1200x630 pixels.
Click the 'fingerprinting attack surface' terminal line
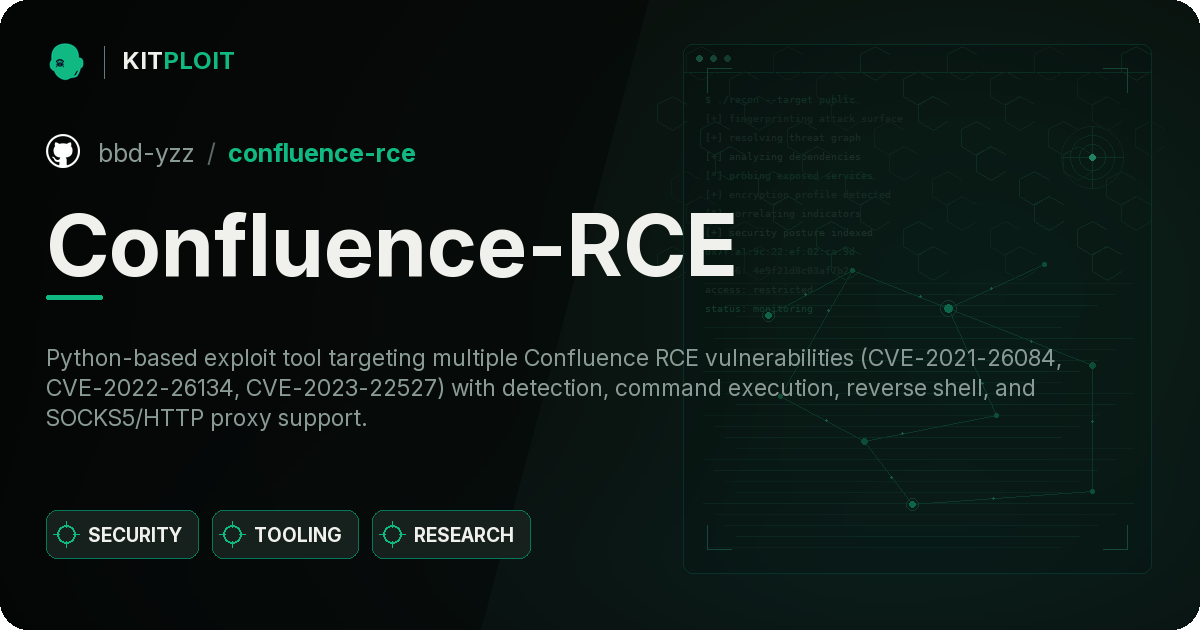803,119
